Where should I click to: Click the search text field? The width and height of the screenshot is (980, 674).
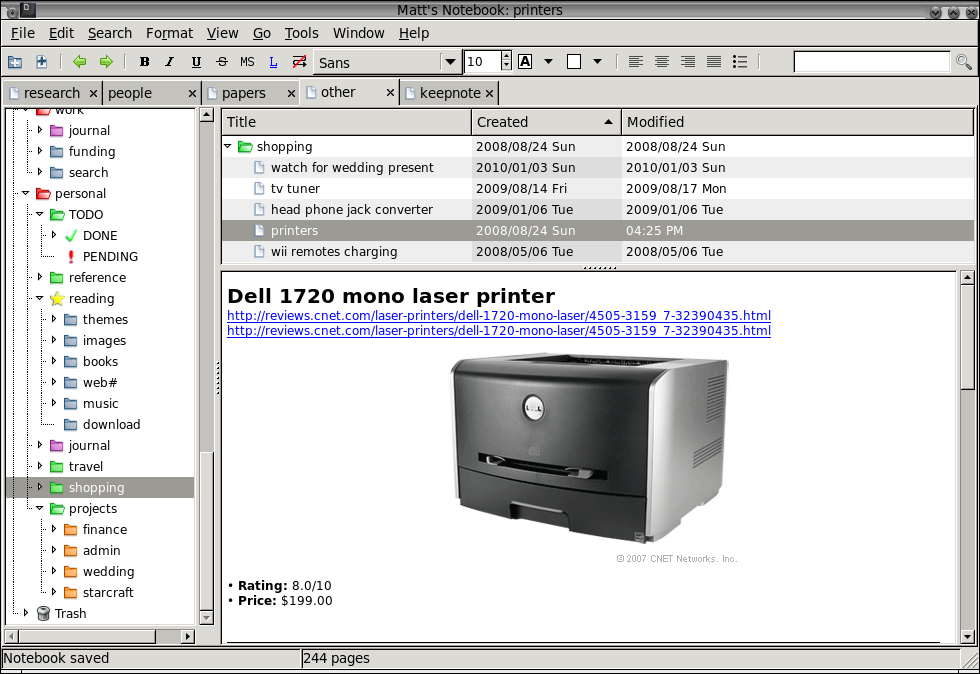[x=871, y=62]
